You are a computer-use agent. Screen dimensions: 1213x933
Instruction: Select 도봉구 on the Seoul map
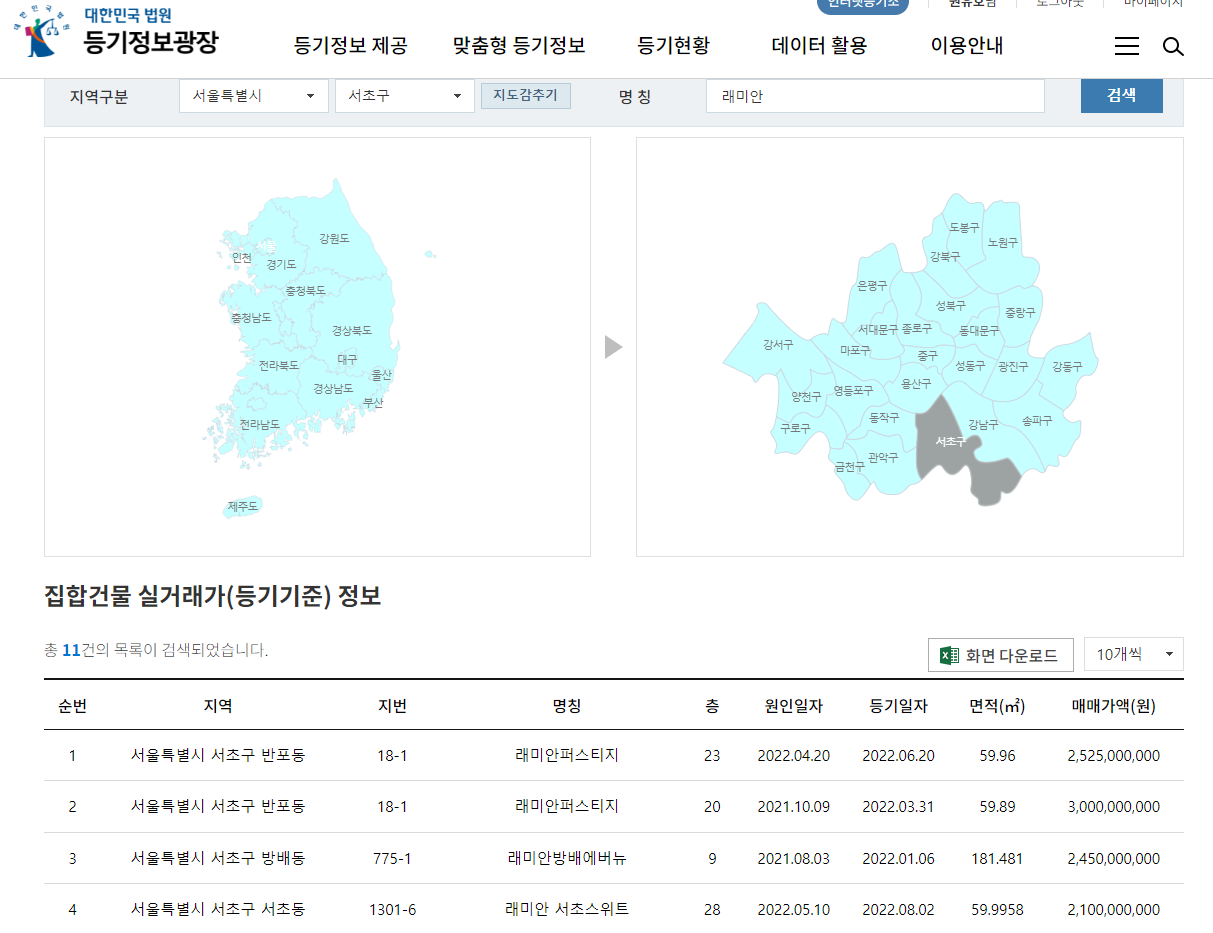(964, 228)
